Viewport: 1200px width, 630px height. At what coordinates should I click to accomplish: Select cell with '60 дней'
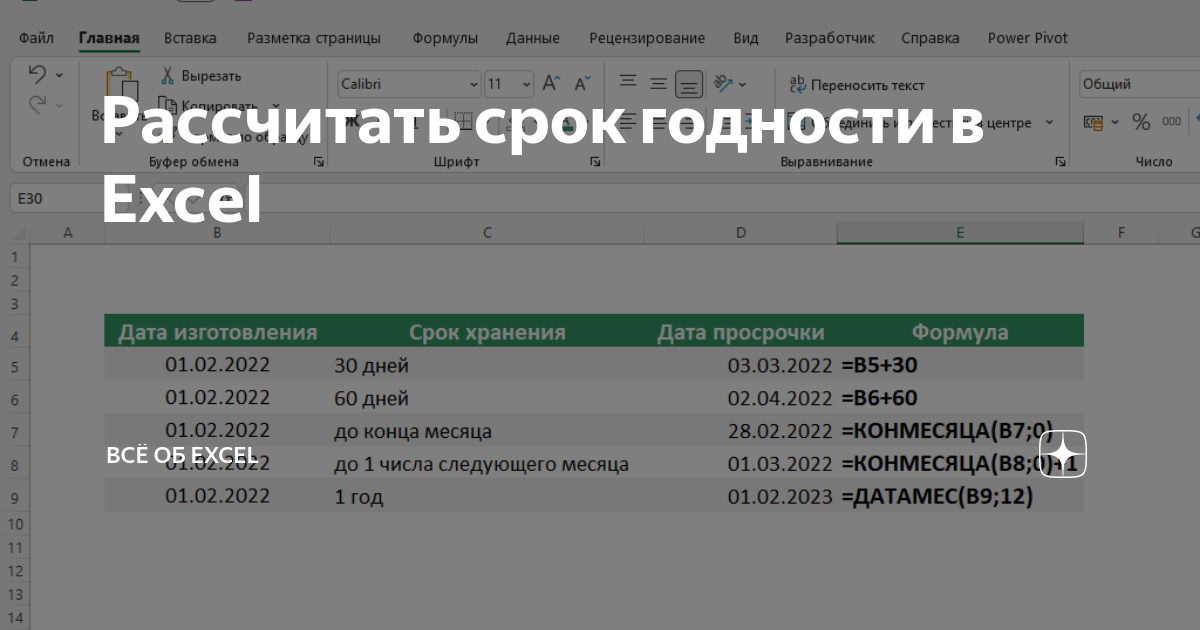(487, 398)
